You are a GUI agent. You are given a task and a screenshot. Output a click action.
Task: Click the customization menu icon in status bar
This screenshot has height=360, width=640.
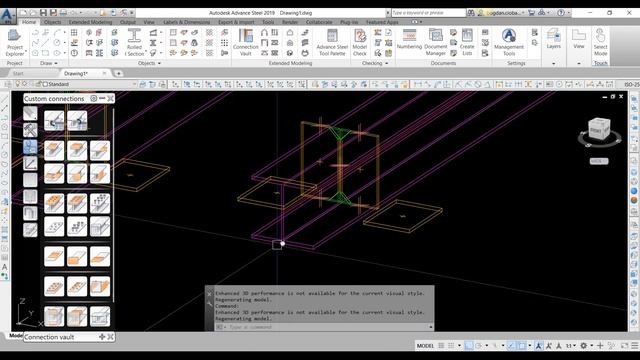click(x=635, y=346)
